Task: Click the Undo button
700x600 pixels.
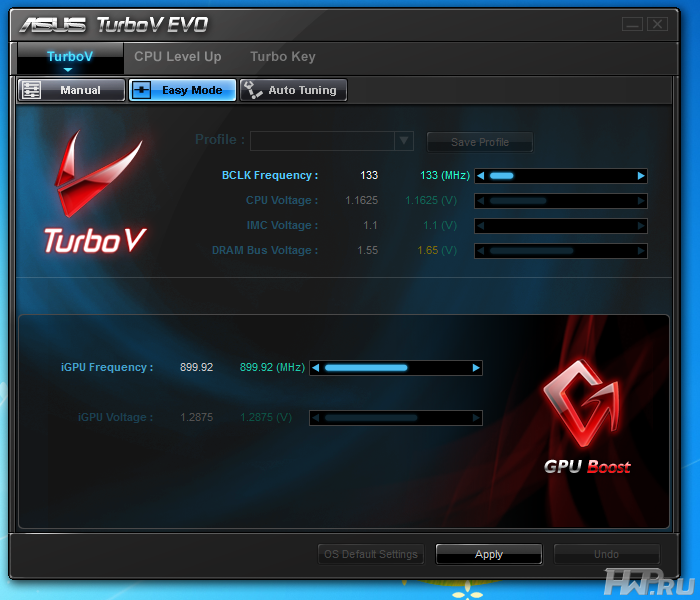Action: 606,554
